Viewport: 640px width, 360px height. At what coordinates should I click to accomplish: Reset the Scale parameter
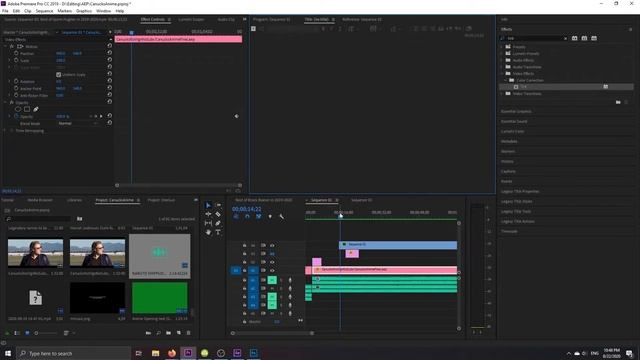click(109, 60)
